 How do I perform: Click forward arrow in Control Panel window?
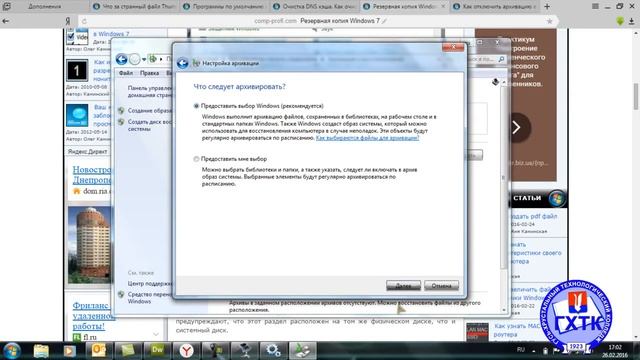click(x=135, y=59)
